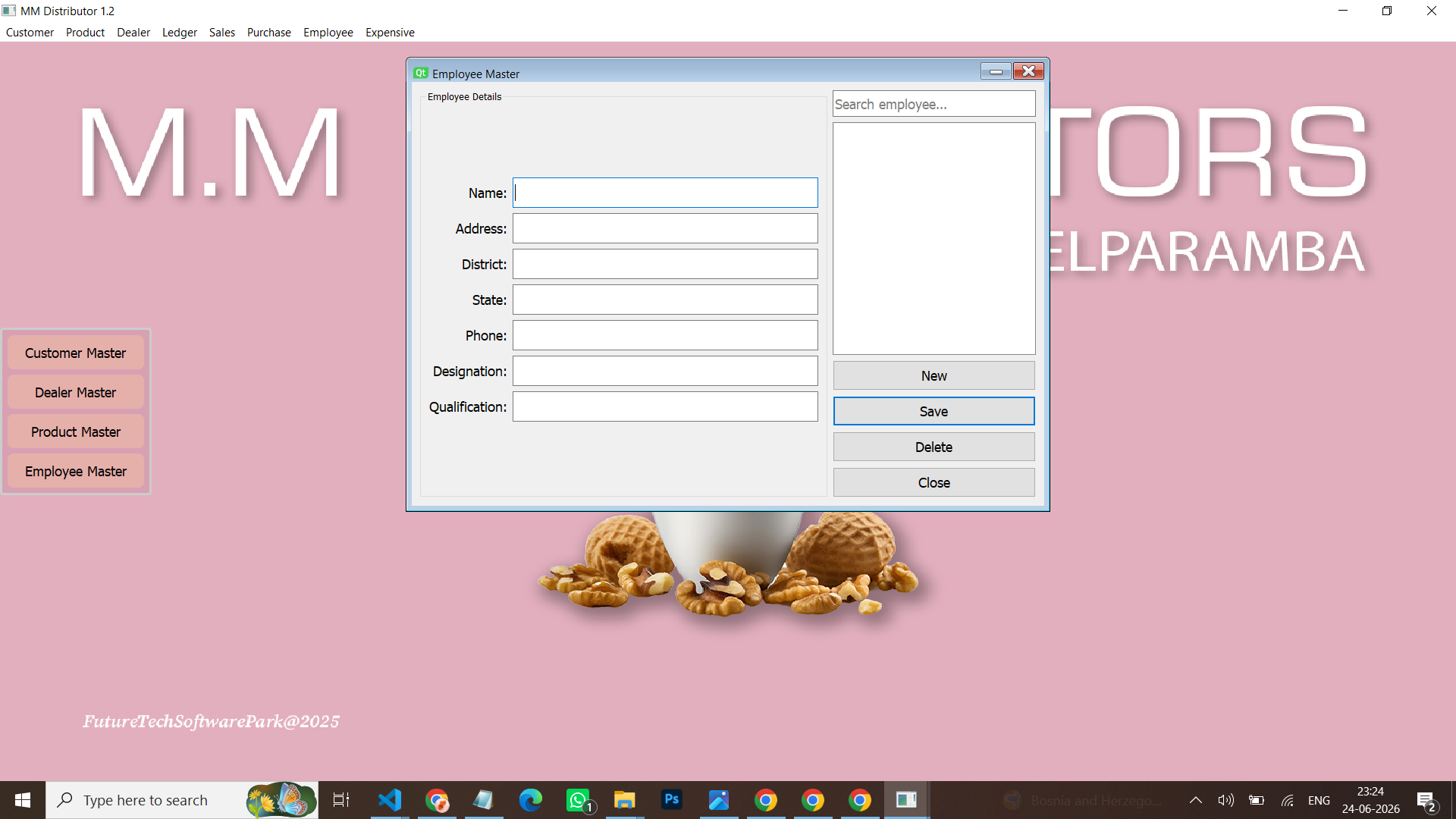1456x819 pixels.
Task: Launch Photoshop from the taskbar
Action: tap(672, 800)
